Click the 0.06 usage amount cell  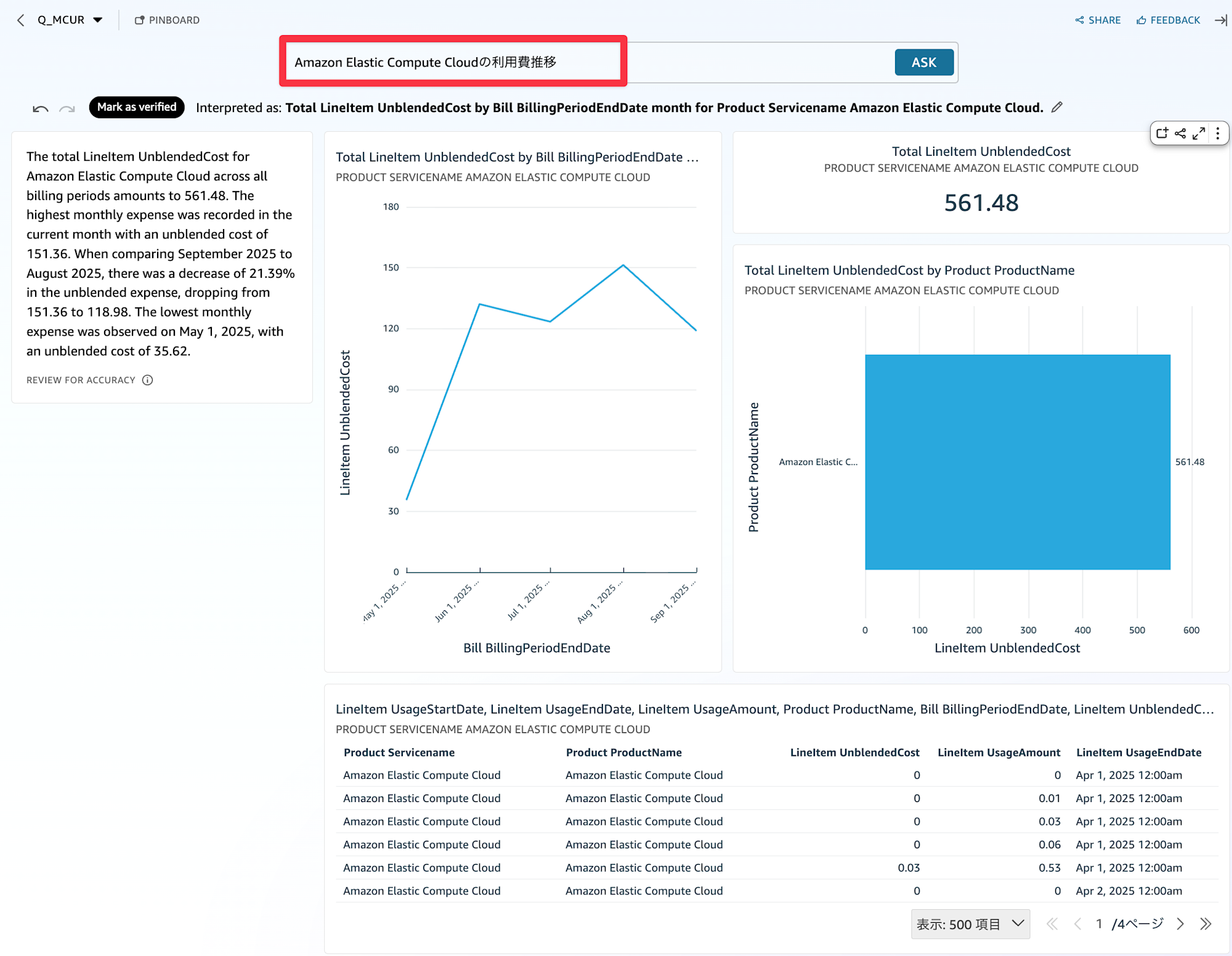coord(1050,845)
